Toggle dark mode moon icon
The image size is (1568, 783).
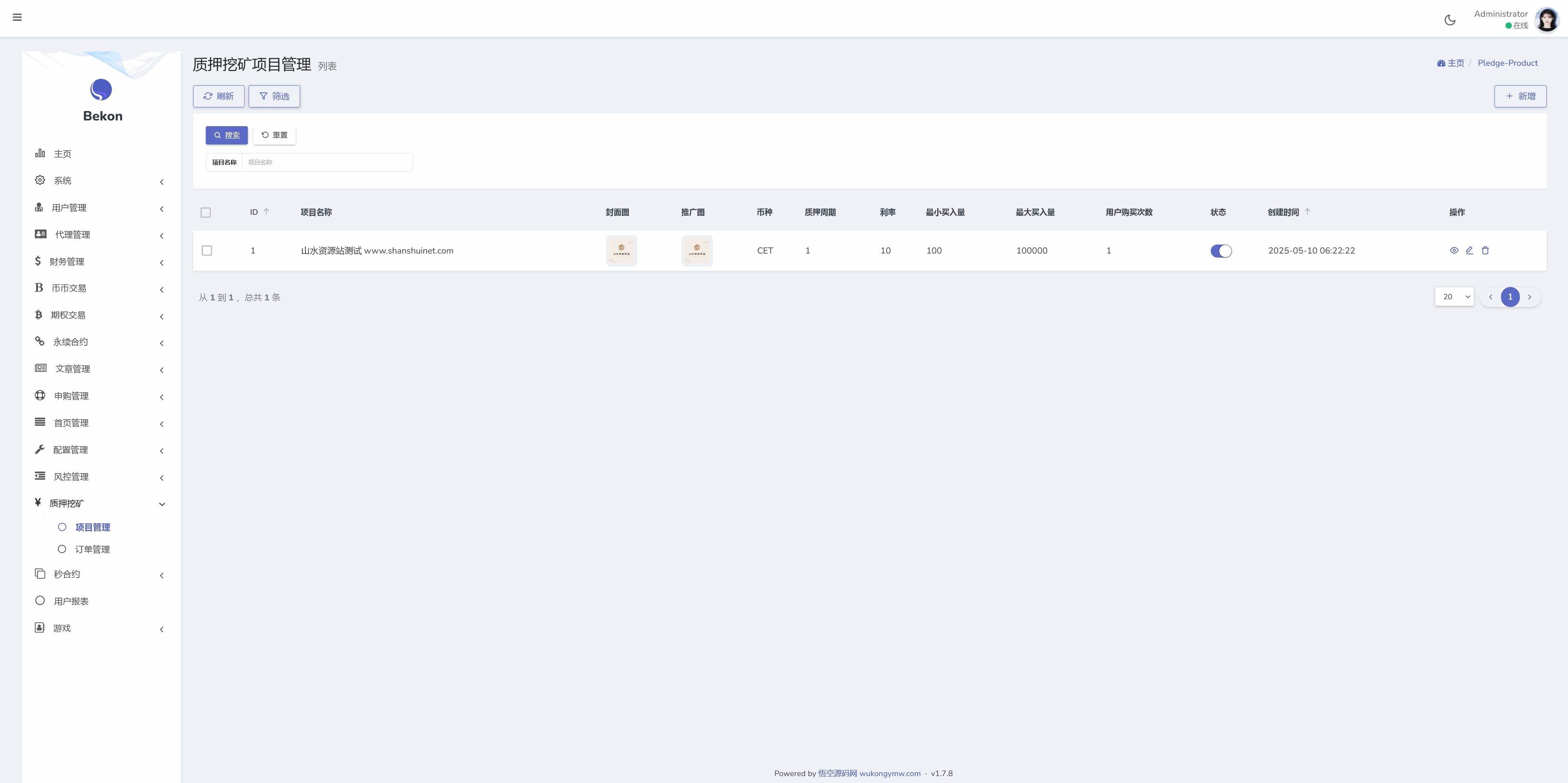click(1450, 20)
